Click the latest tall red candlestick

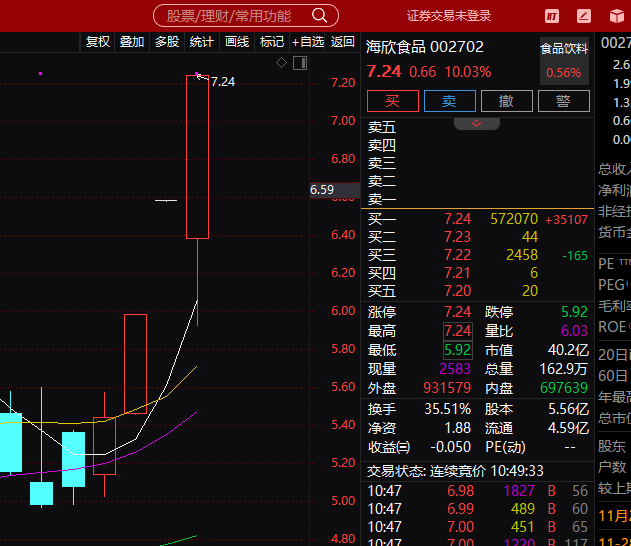pos(198,157)
